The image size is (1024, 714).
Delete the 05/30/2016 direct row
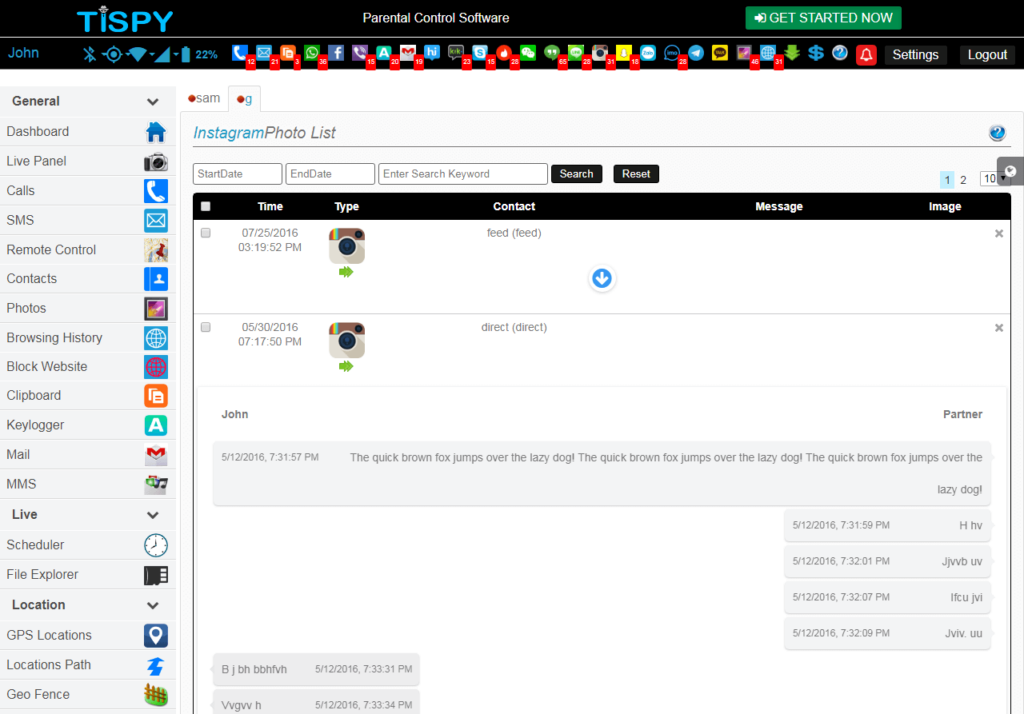[x=999, y=328]
